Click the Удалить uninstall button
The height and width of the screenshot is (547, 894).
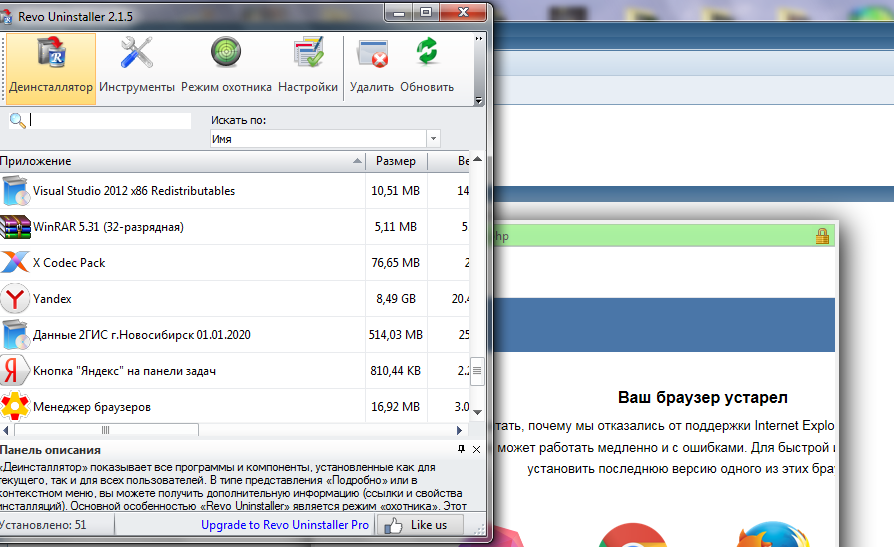[372, 68]
